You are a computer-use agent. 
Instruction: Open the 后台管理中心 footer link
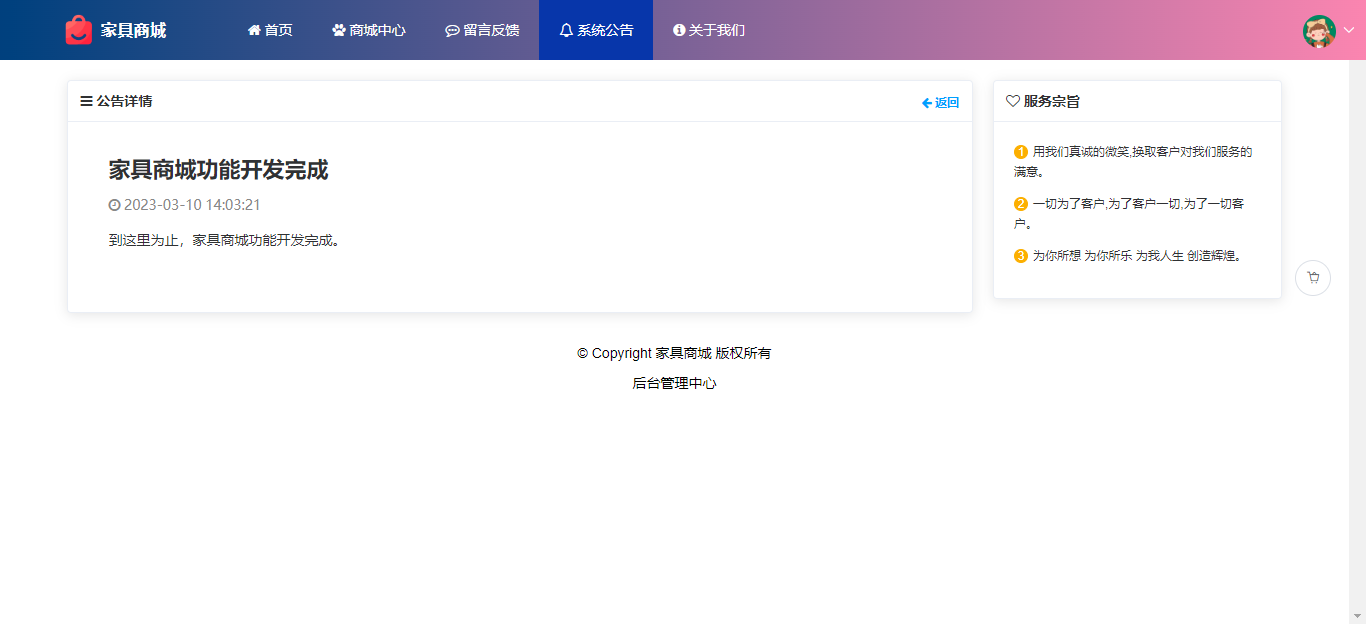(x=674, y=383)
